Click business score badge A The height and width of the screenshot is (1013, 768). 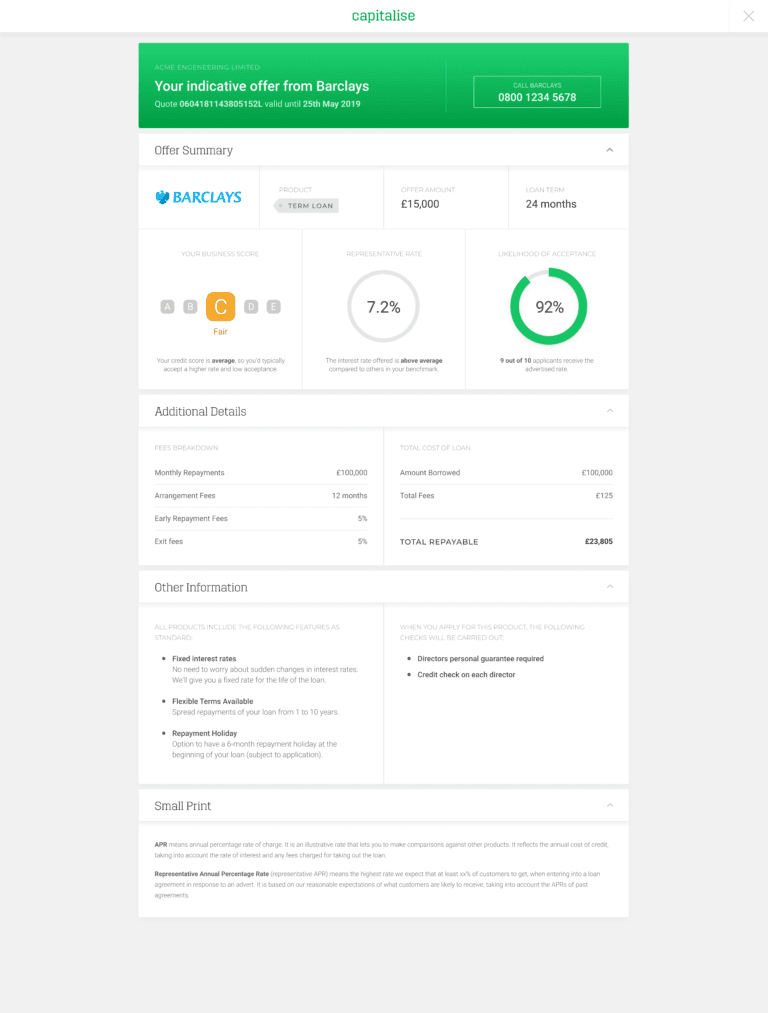point(167,307)
